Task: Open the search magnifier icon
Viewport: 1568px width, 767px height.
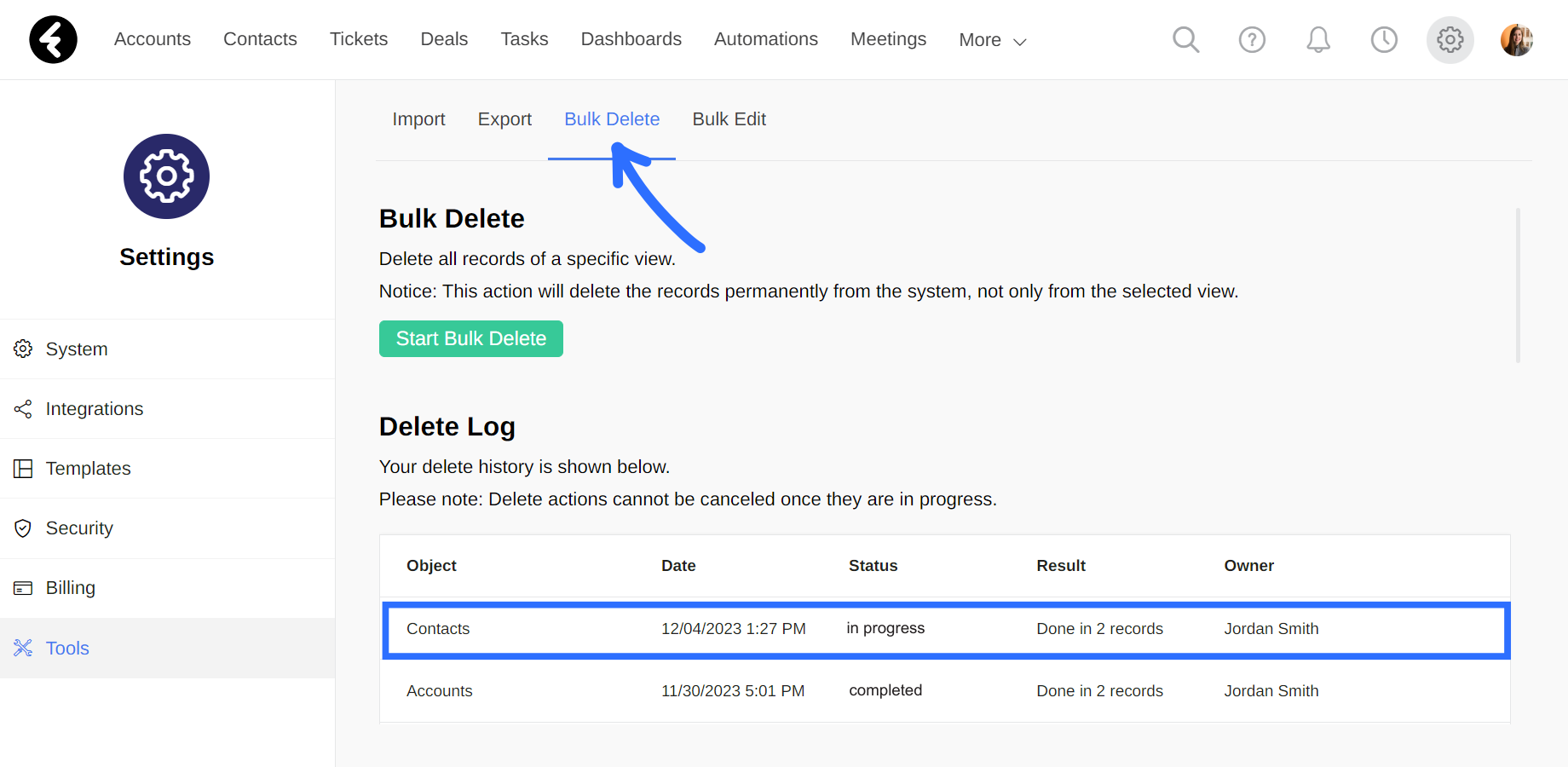Action: pos(1185,39)
